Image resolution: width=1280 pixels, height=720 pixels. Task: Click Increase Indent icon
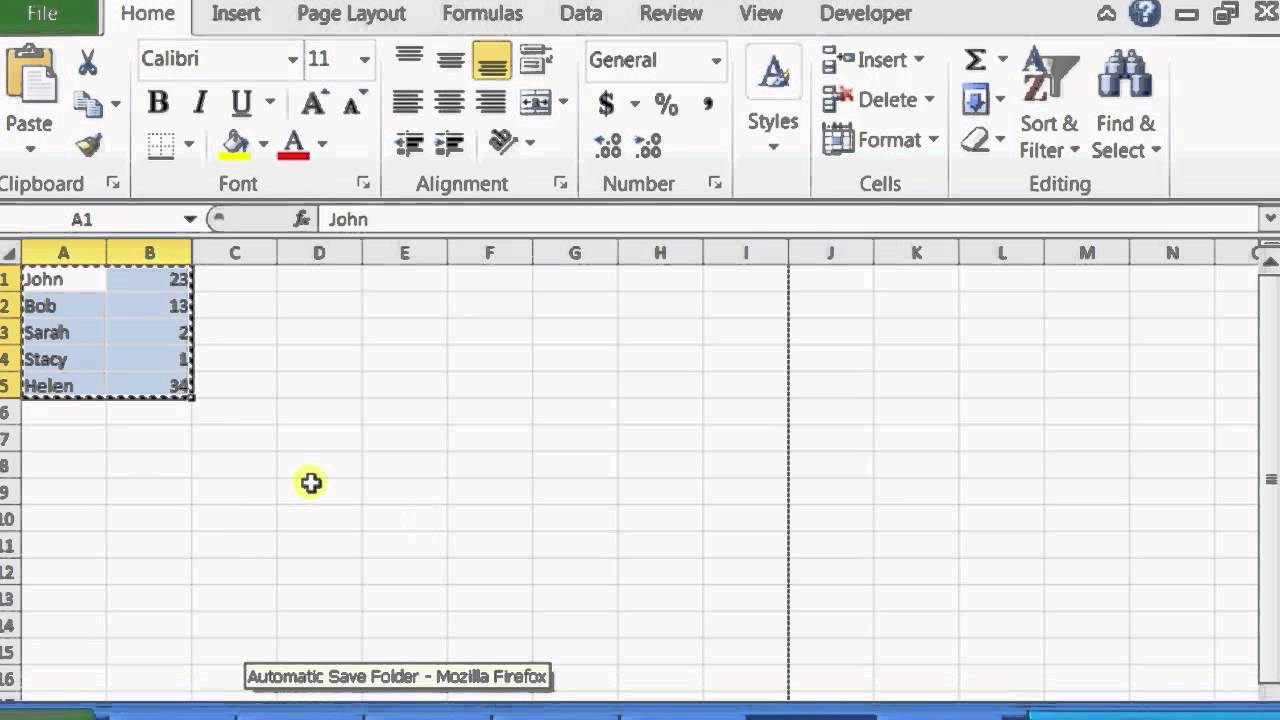pyautogui.click(x=449, y=143)
